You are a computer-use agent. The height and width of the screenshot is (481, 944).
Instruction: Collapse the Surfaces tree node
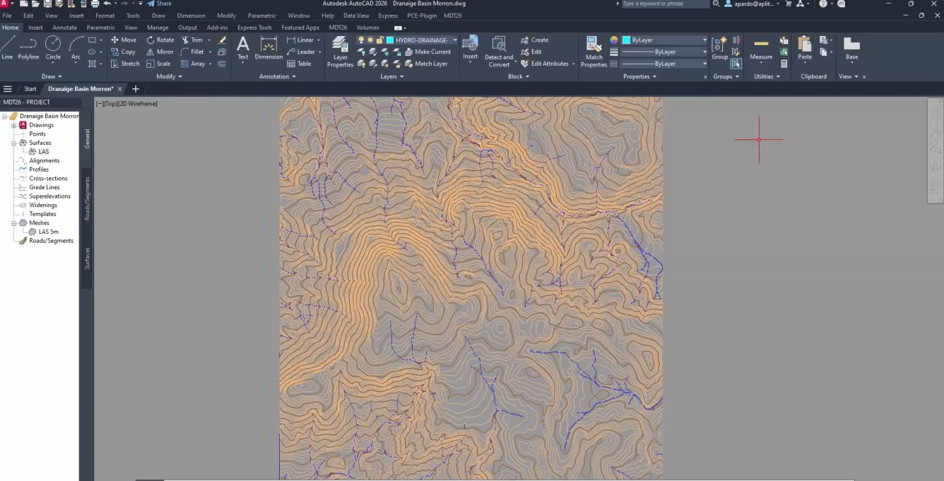[x=14, y=143]
